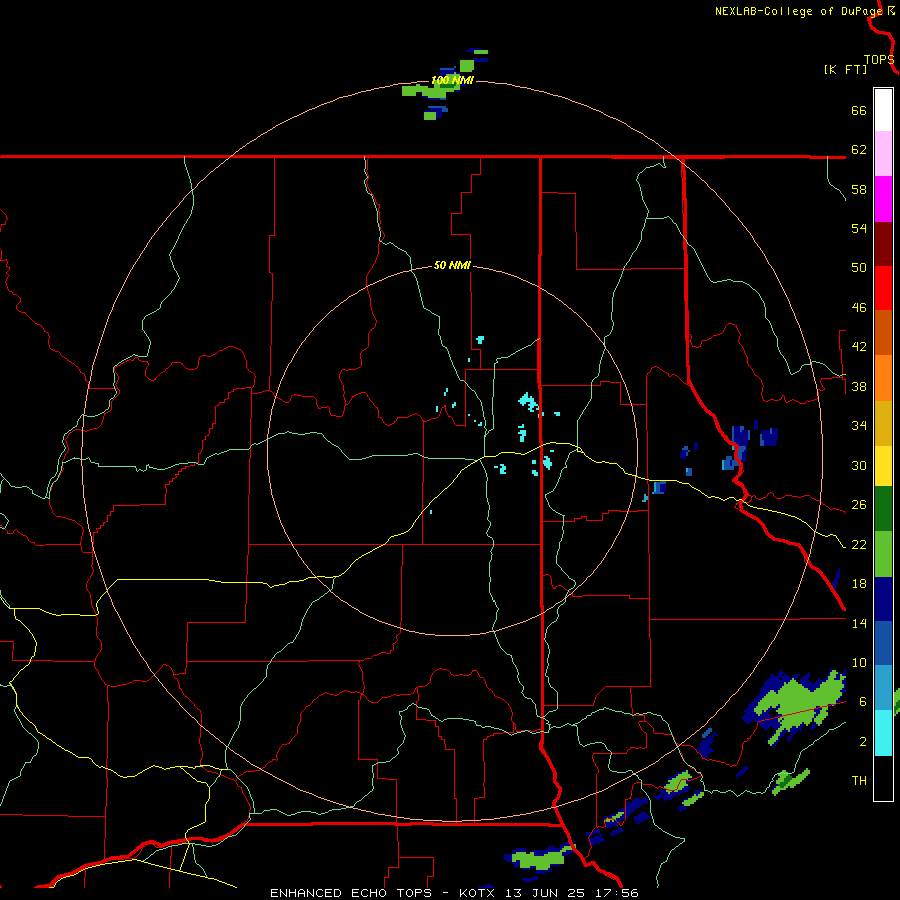Click the legend value "26"

click(x=859, y=505)
